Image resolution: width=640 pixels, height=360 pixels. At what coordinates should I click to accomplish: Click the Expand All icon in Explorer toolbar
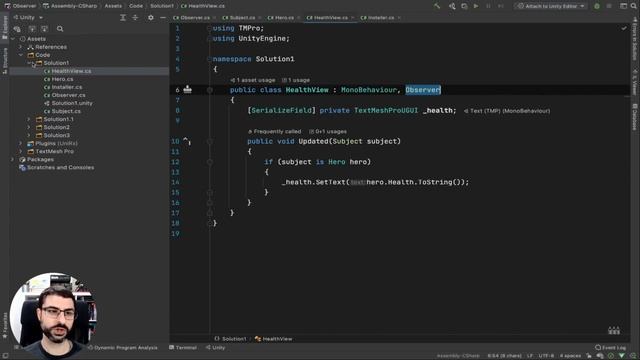click(123, 18)
